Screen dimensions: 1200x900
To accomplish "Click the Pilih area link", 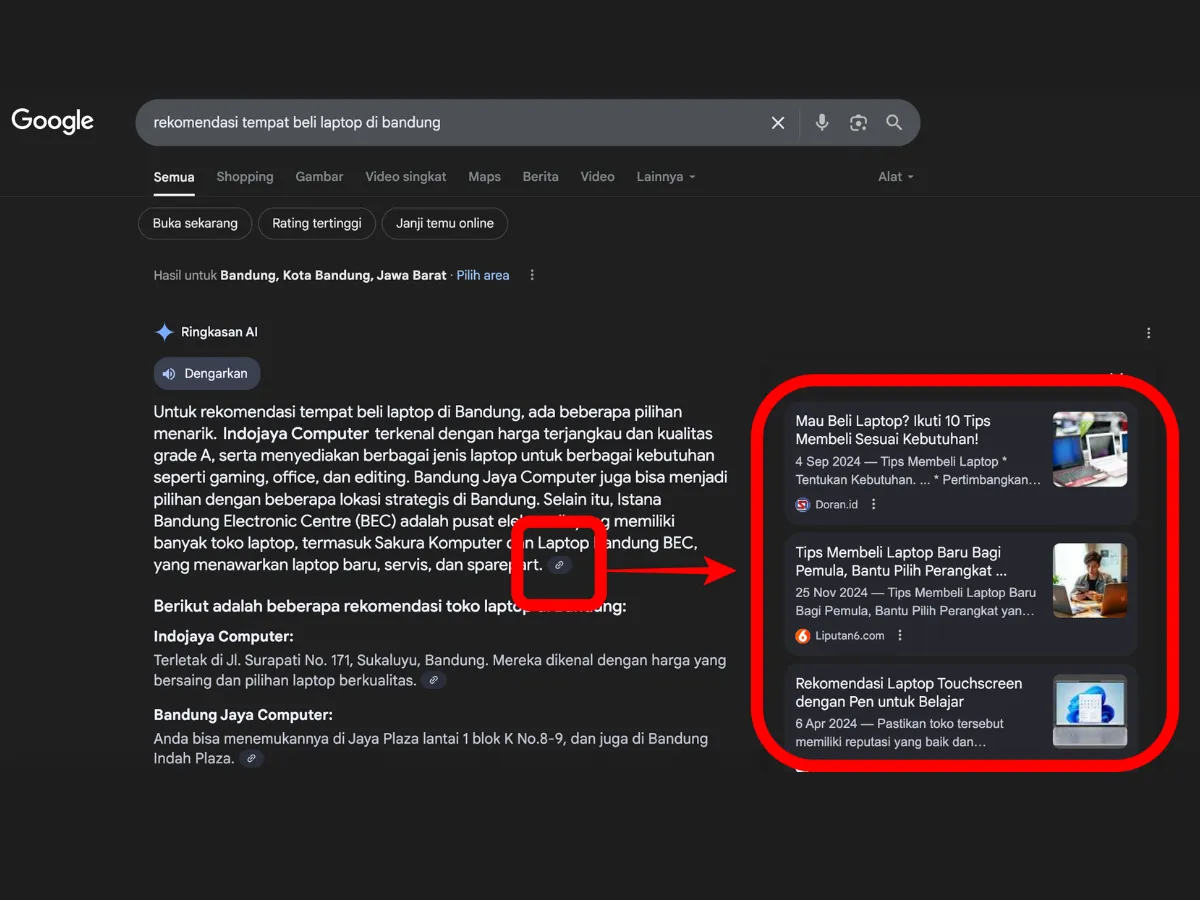I will click(x=483, y=275).
